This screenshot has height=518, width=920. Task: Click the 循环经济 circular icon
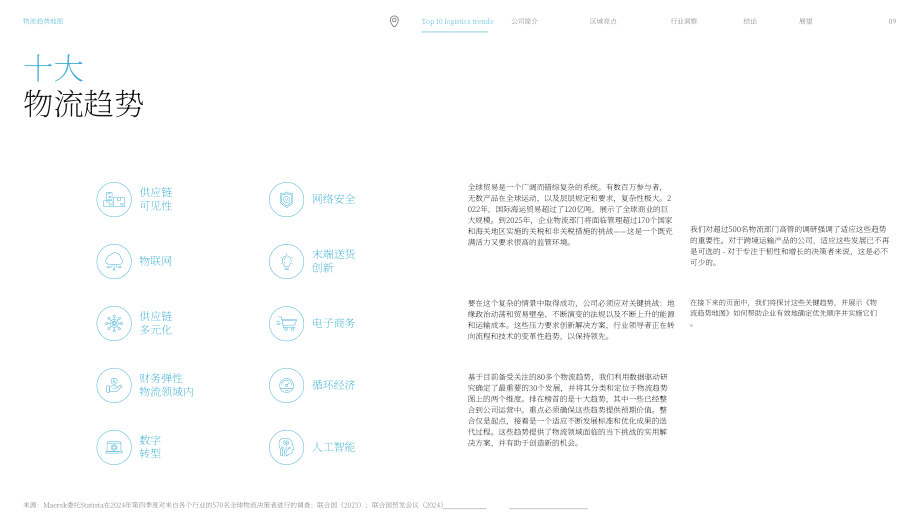tap(286, 385)
